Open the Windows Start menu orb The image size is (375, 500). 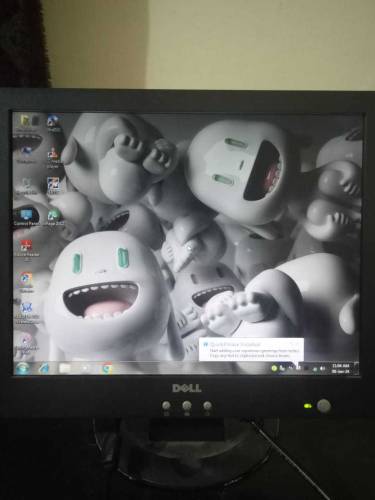pos(22,368)
